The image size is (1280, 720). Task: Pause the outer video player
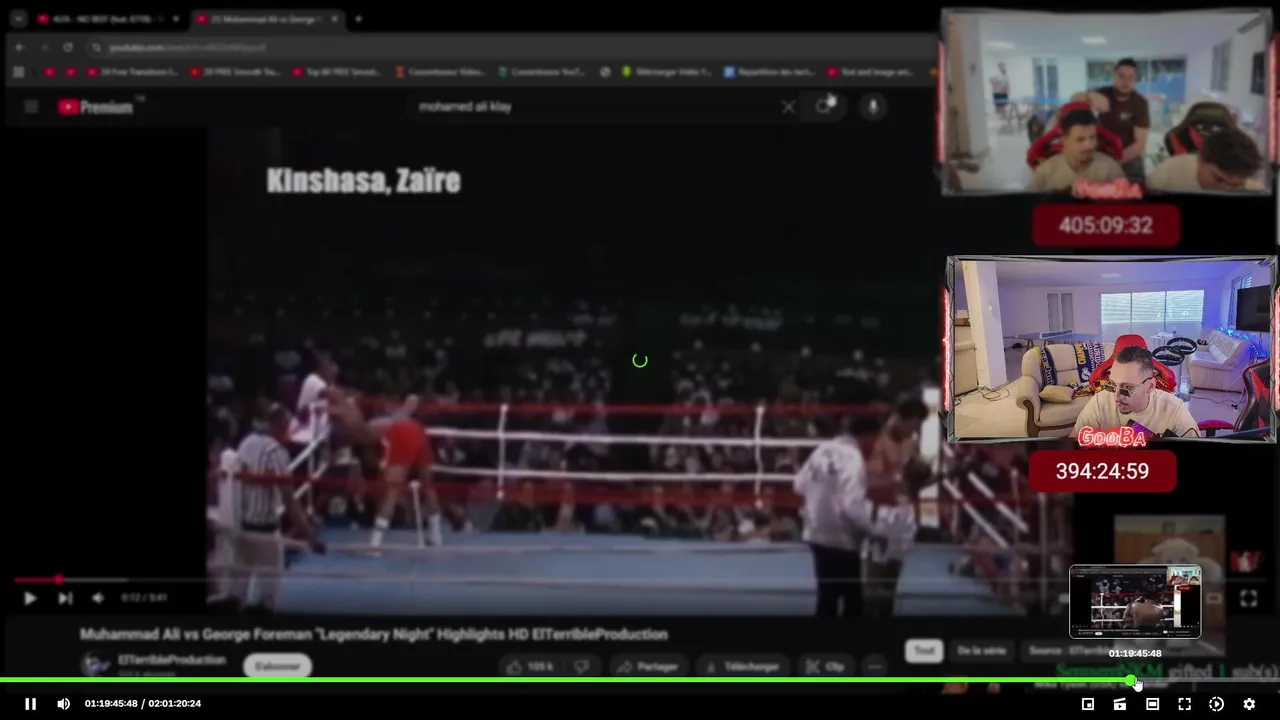30,704
